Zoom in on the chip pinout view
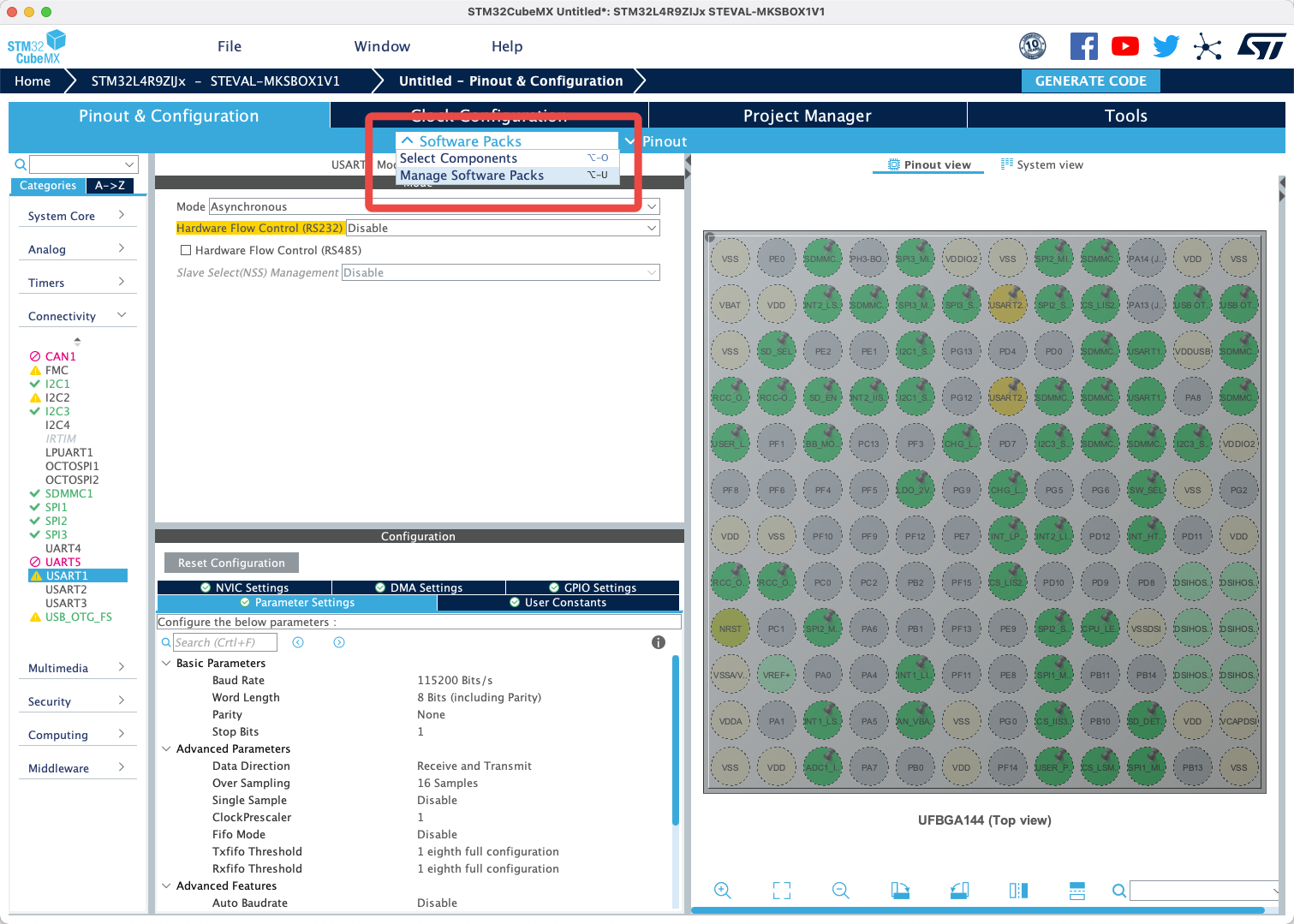The width and height of the screenshot is (1294, 924). pos(722,891)
